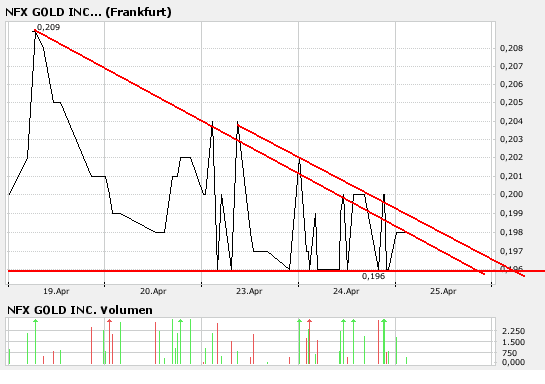Click the 1.500 volume axis label

tap(513, 342)
